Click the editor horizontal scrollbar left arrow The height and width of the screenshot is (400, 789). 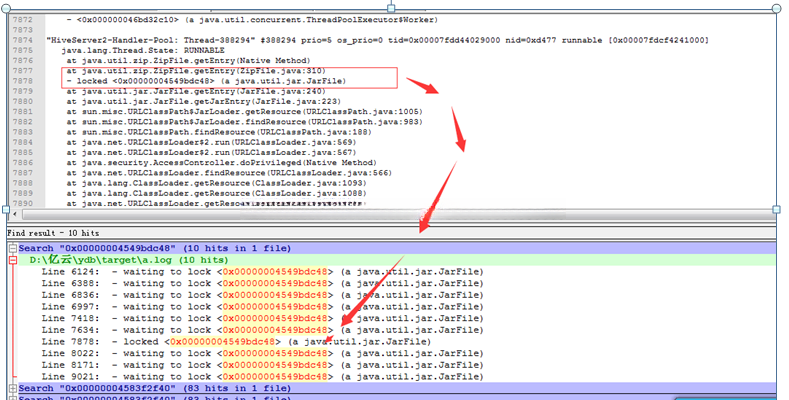tap(15, 214)
